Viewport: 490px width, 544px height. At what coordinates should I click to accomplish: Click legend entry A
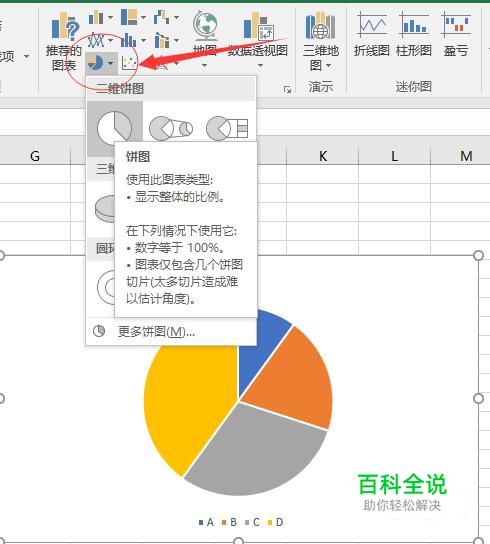[206, 522]
